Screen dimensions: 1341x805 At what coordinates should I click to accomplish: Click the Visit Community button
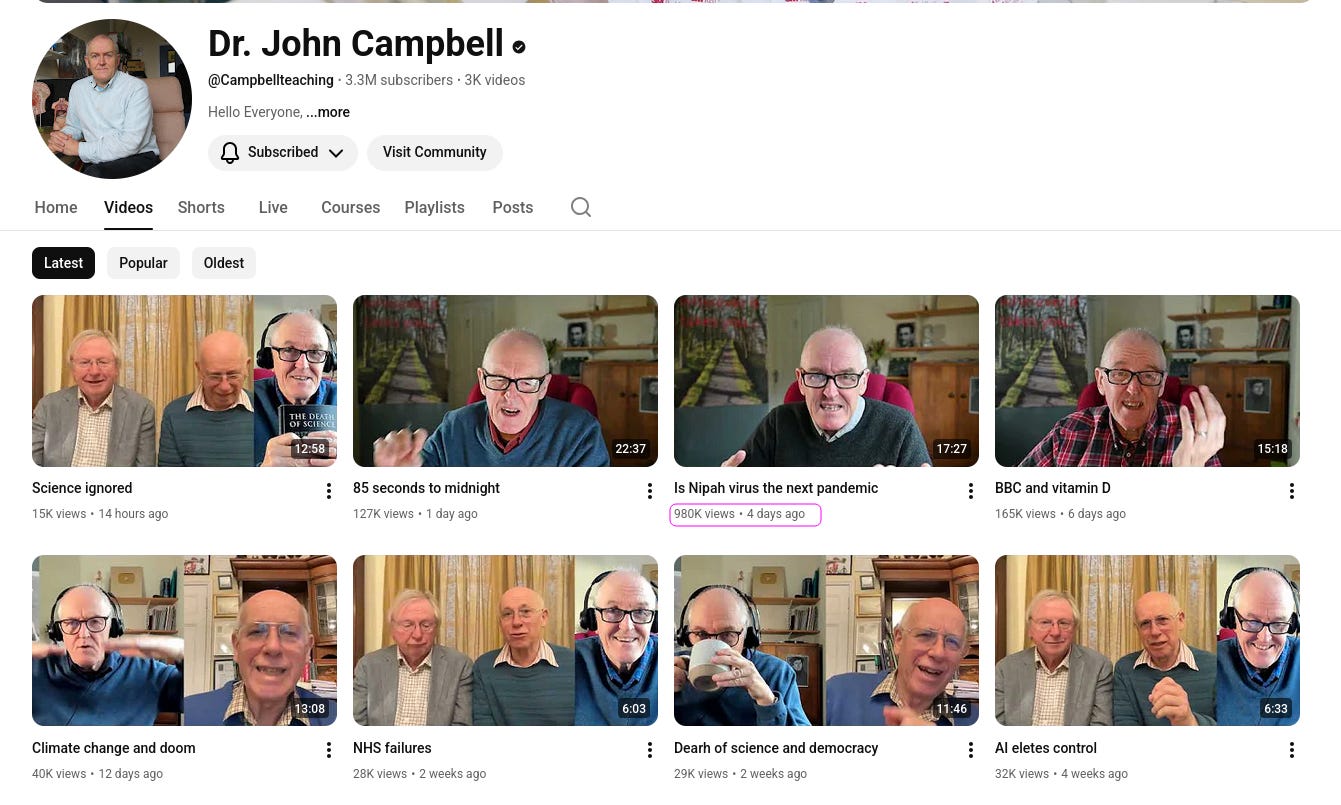pos(435,152)
